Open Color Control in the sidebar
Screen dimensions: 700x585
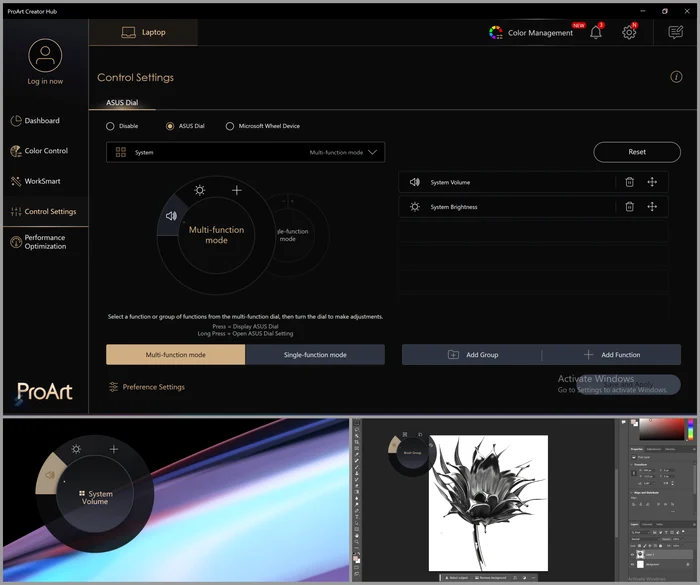coord(39,151)
